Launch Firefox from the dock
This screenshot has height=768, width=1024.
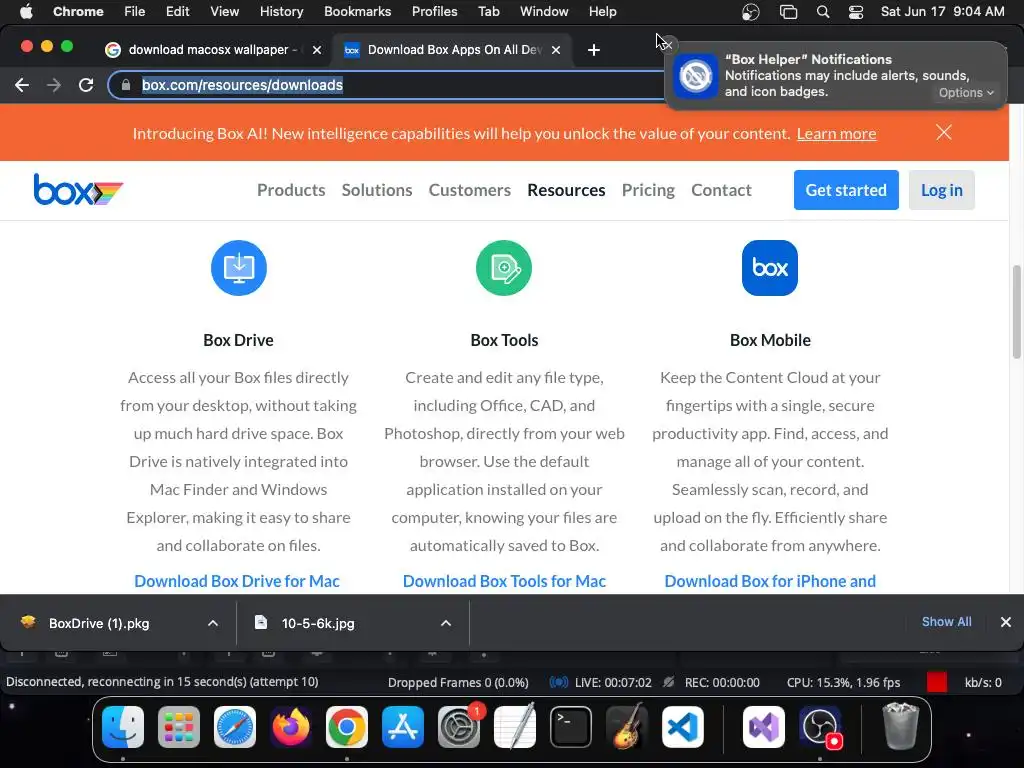291,727
